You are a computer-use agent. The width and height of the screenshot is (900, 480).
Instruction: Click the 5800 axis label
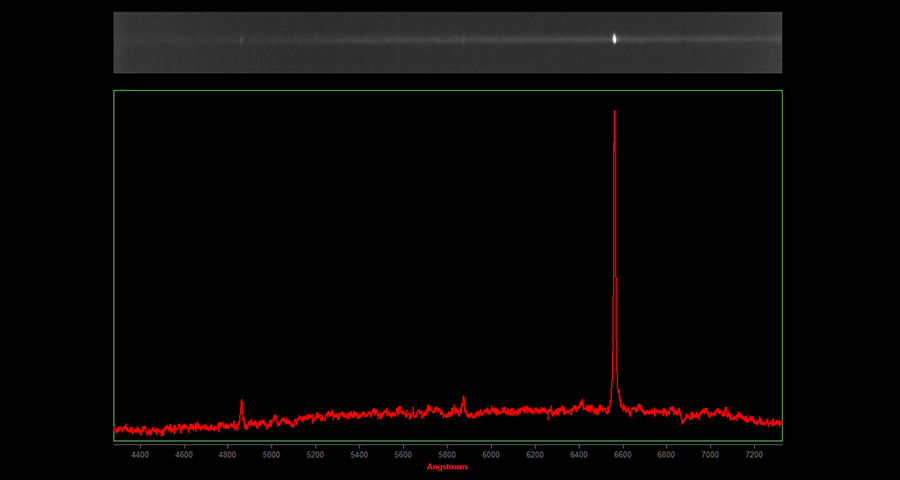click(447, 454)
